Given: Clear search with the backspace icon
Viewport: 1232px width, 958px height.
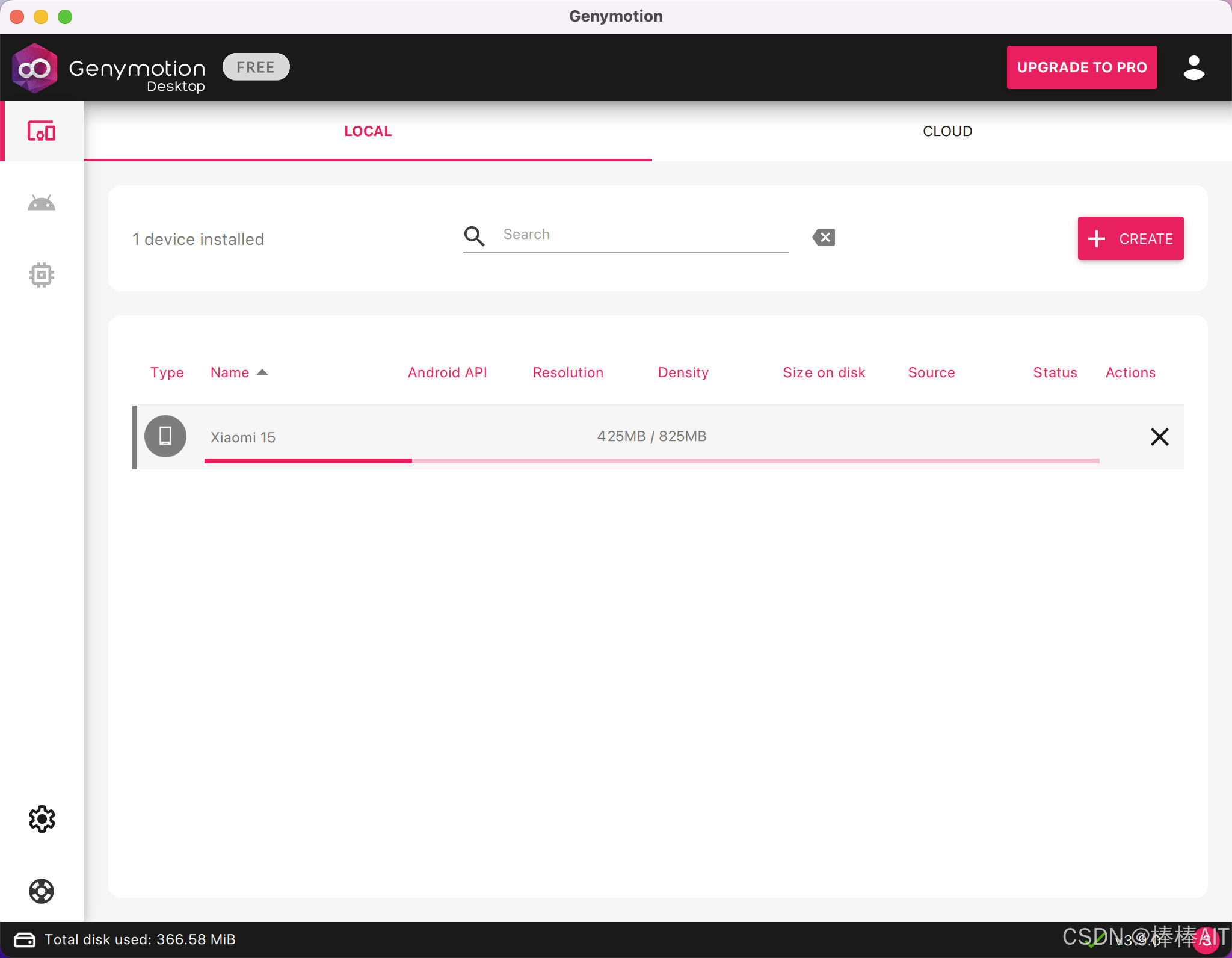Looking at the screenshot, I should tap(824, 237).
